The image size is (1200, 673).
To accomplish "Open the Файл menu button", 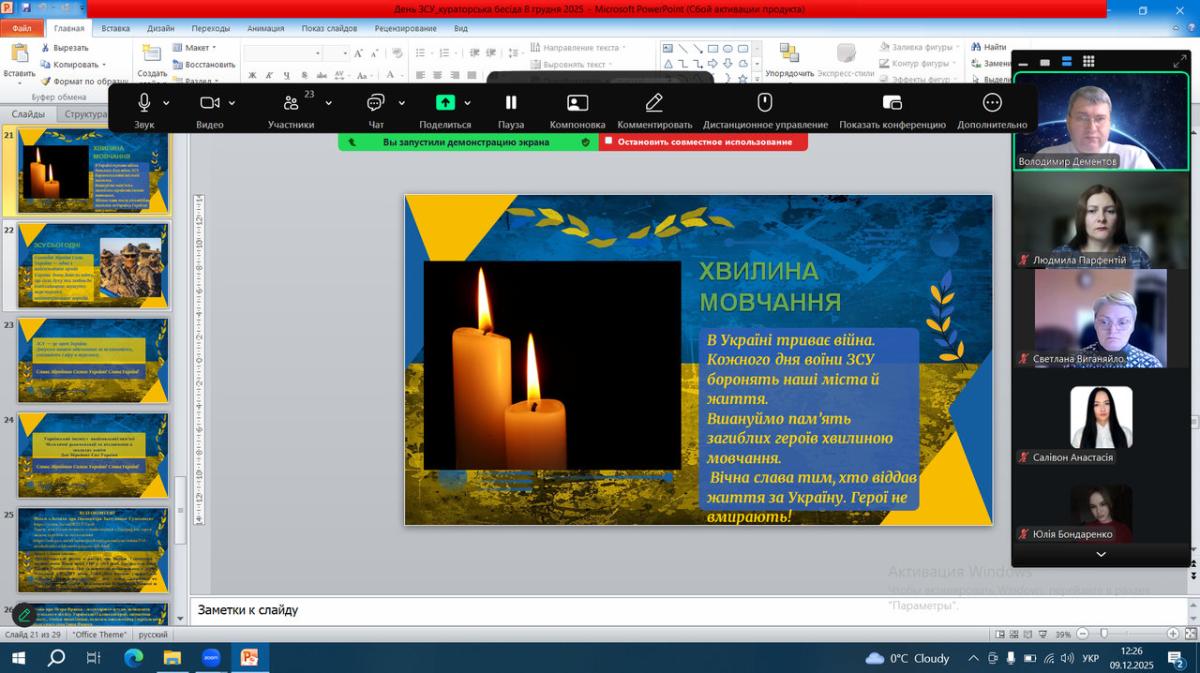I will tap(21, 29).
